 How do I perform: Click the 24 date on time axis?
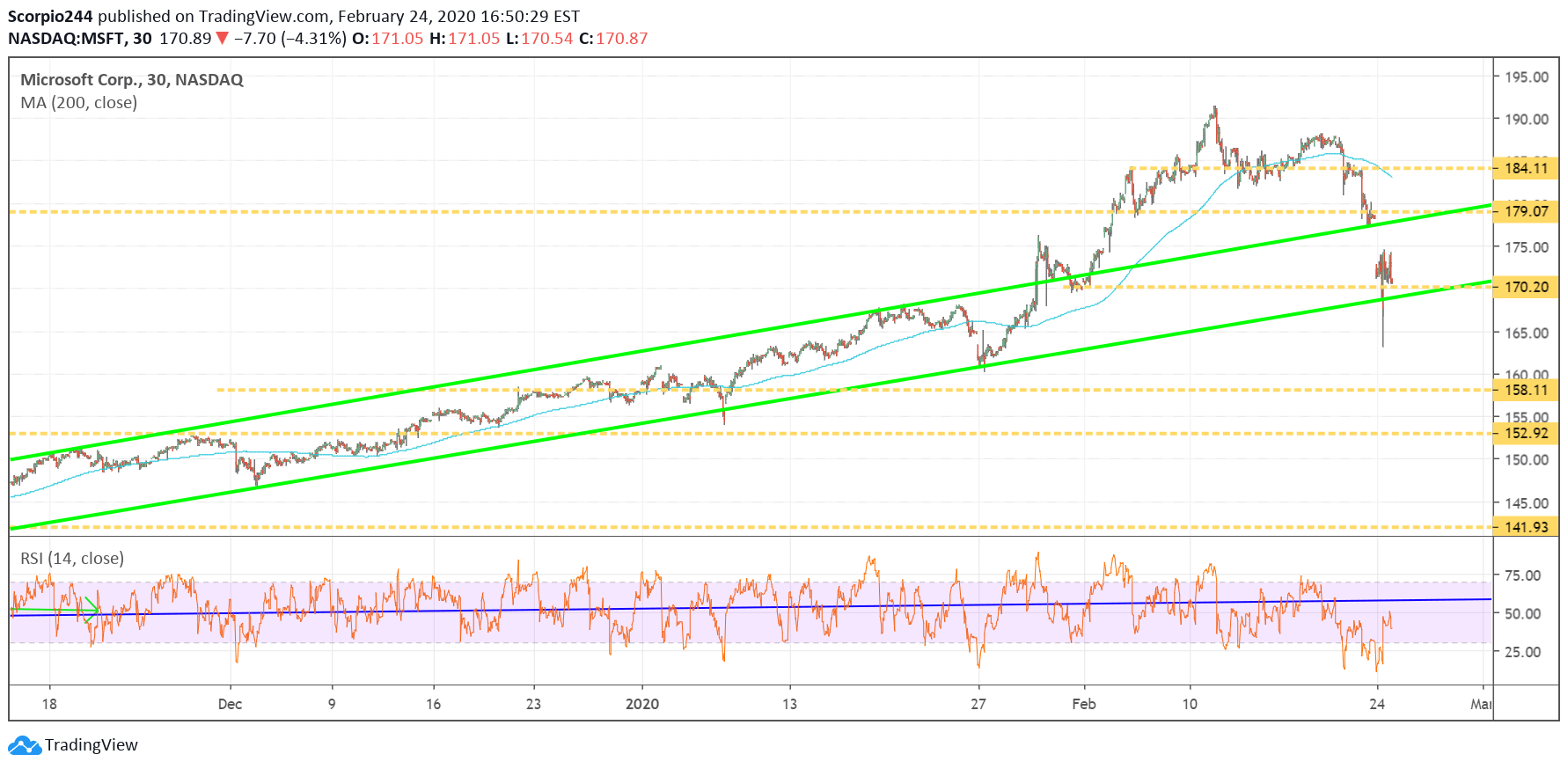[1377, 704]
